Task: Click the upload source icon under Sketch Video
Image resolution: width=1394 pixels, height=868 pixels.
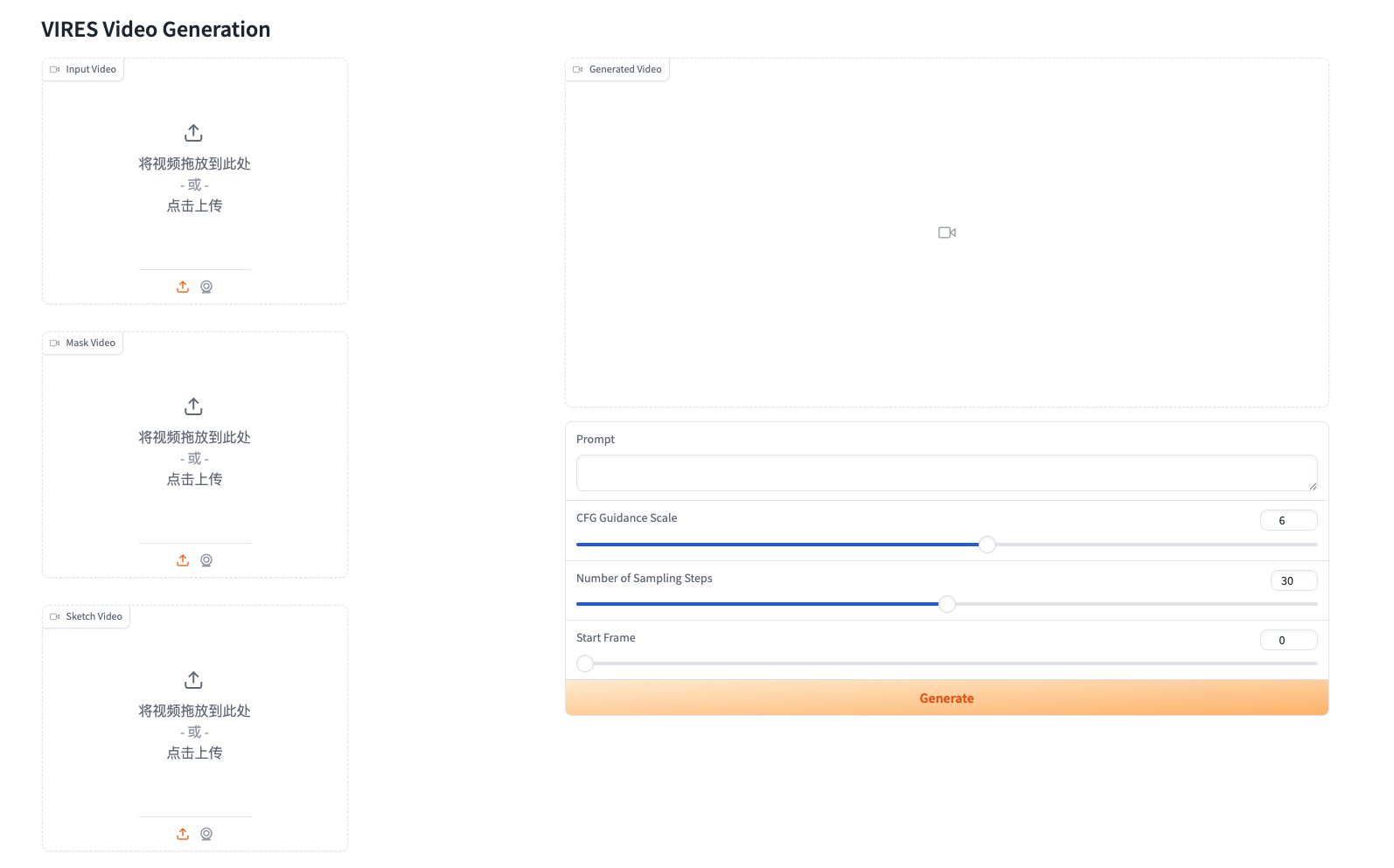Action: coord(183,834)
